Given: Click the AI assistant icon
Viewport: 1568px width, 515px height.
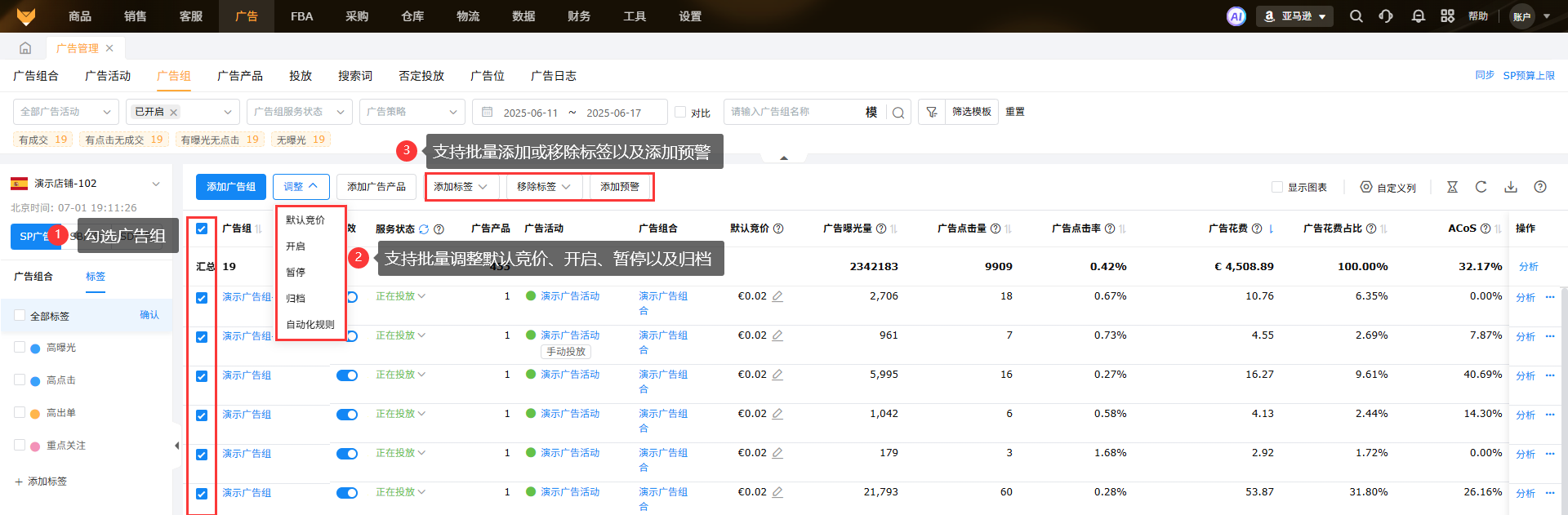Looking at the screenshot, I should pyautogui.click(x=1236, y=16).
